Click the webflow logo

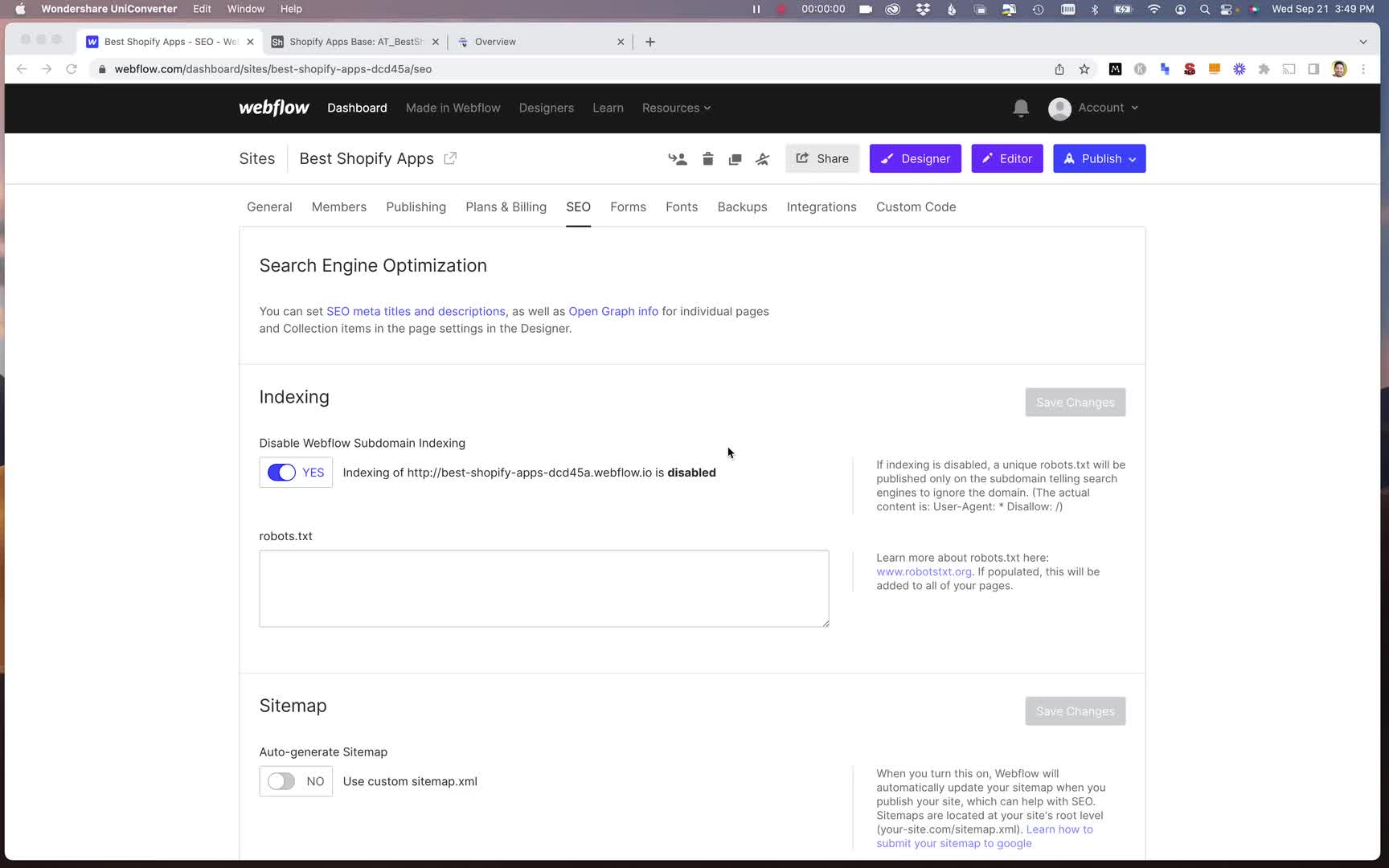pos(273,108)
